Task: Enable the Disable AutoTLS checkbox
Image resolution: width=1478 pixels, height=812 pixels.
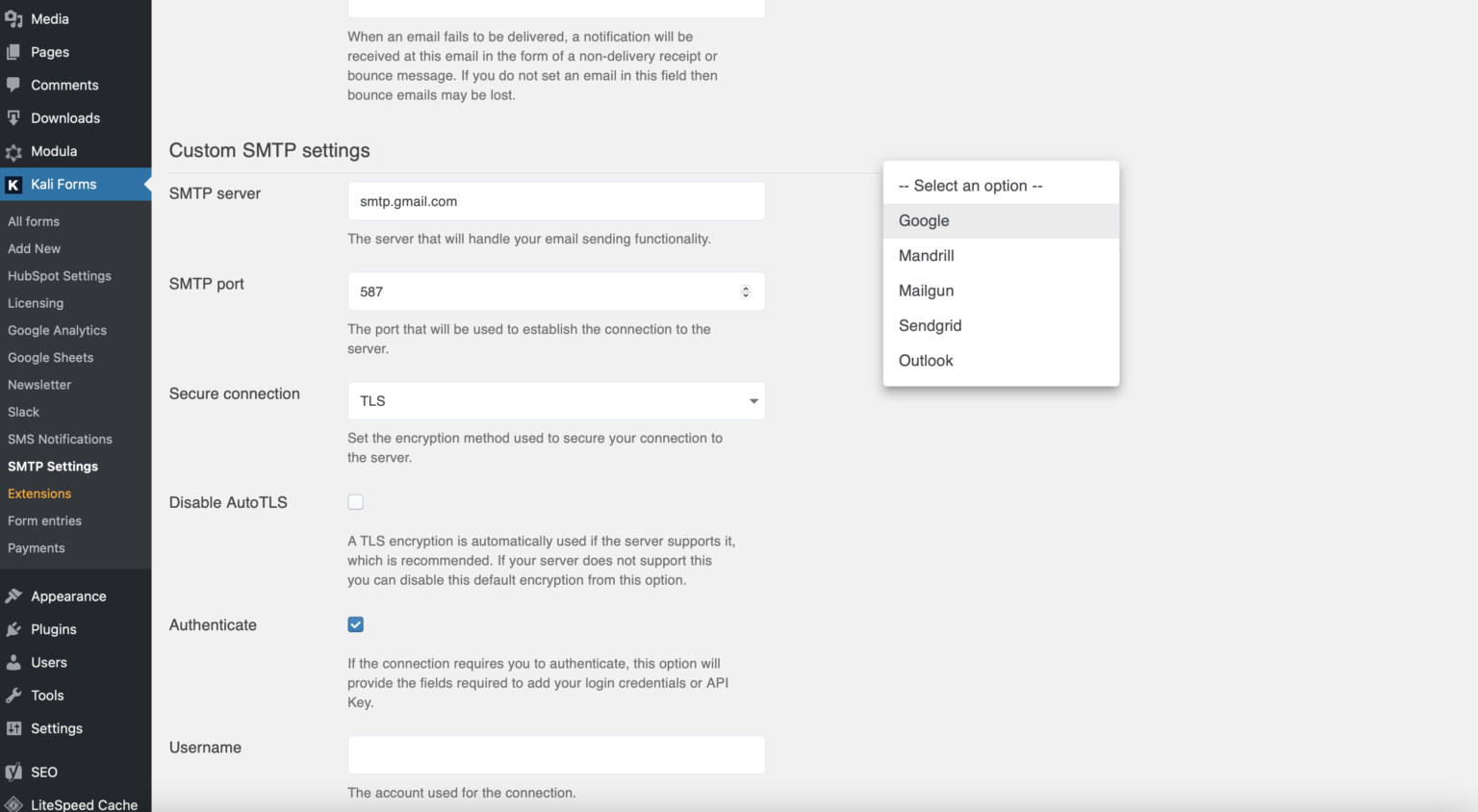Action: (356, 502)
